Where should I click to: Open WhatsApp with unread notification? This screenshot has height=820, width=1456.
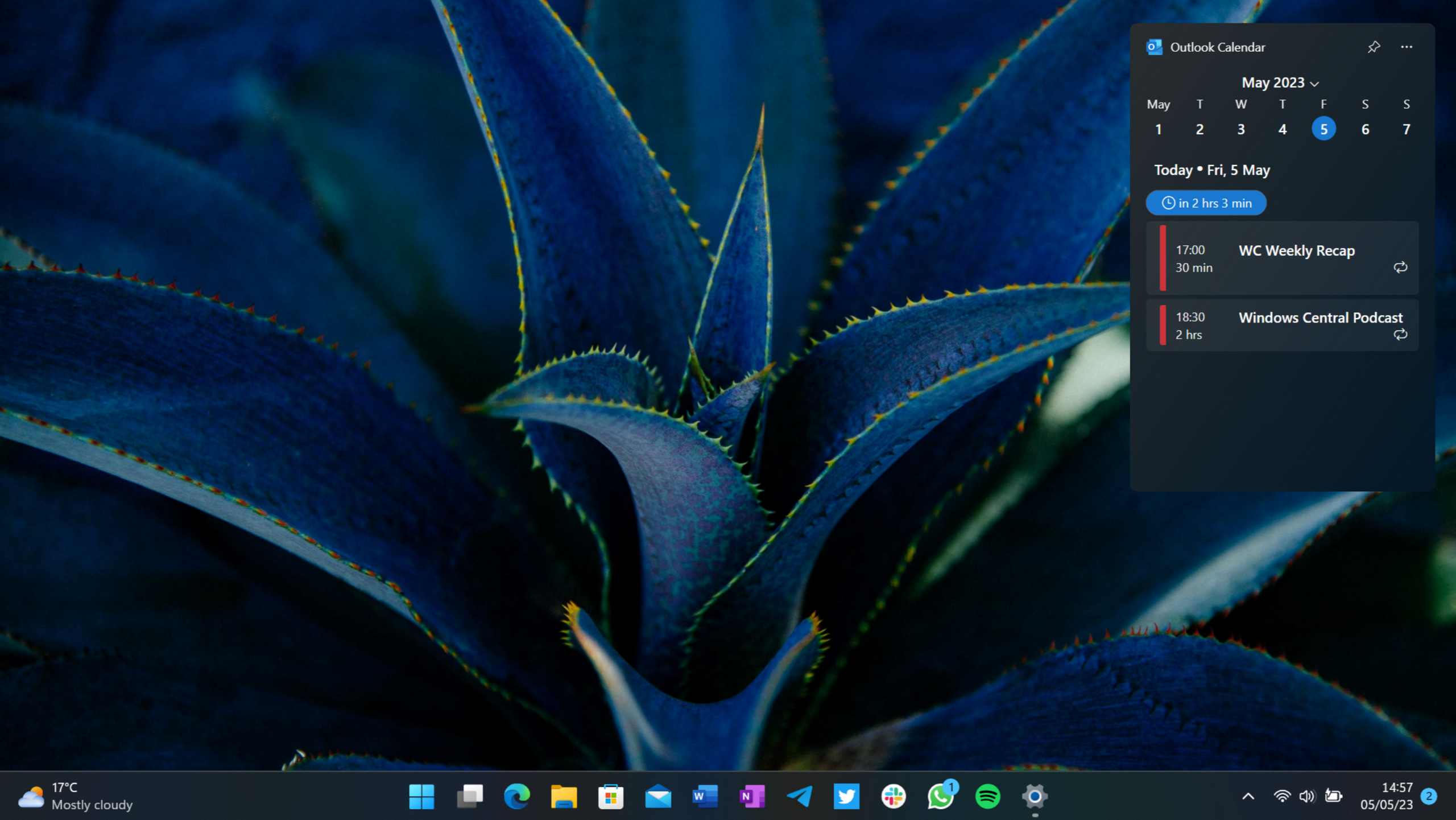(939, 797)
